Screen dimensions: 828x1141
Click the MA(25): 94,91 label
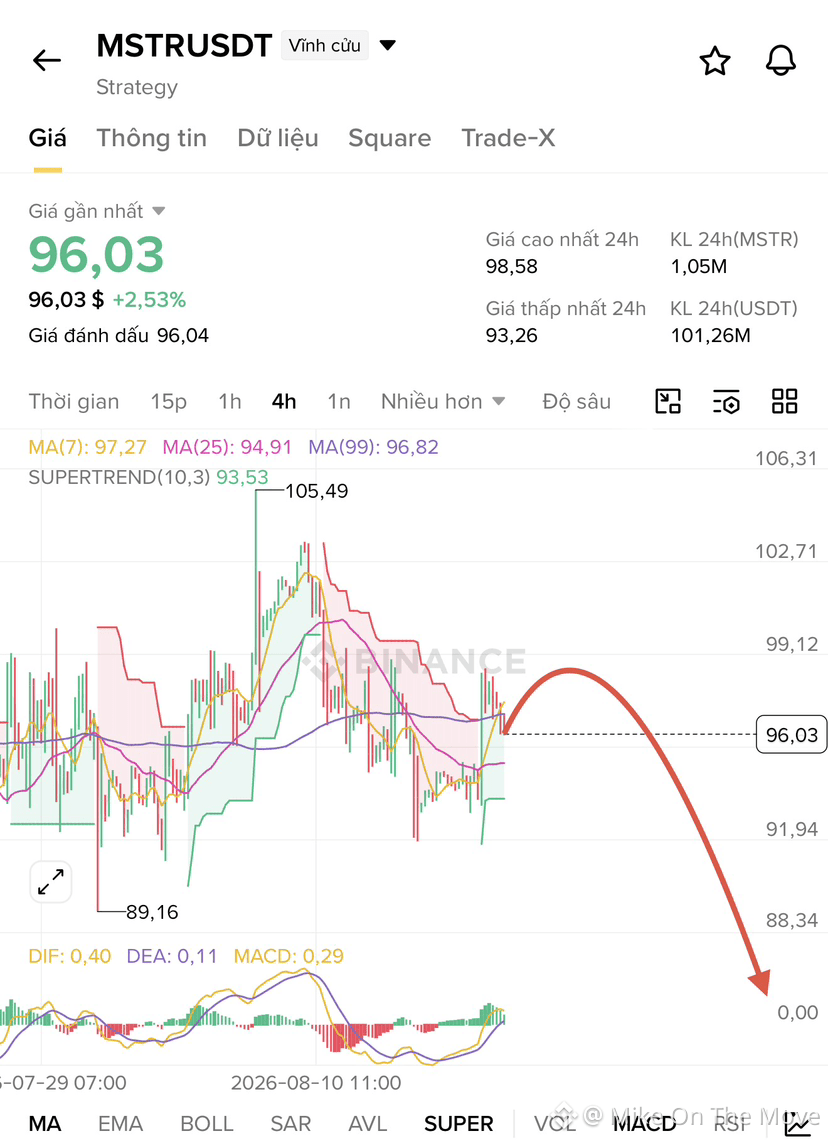227,446
